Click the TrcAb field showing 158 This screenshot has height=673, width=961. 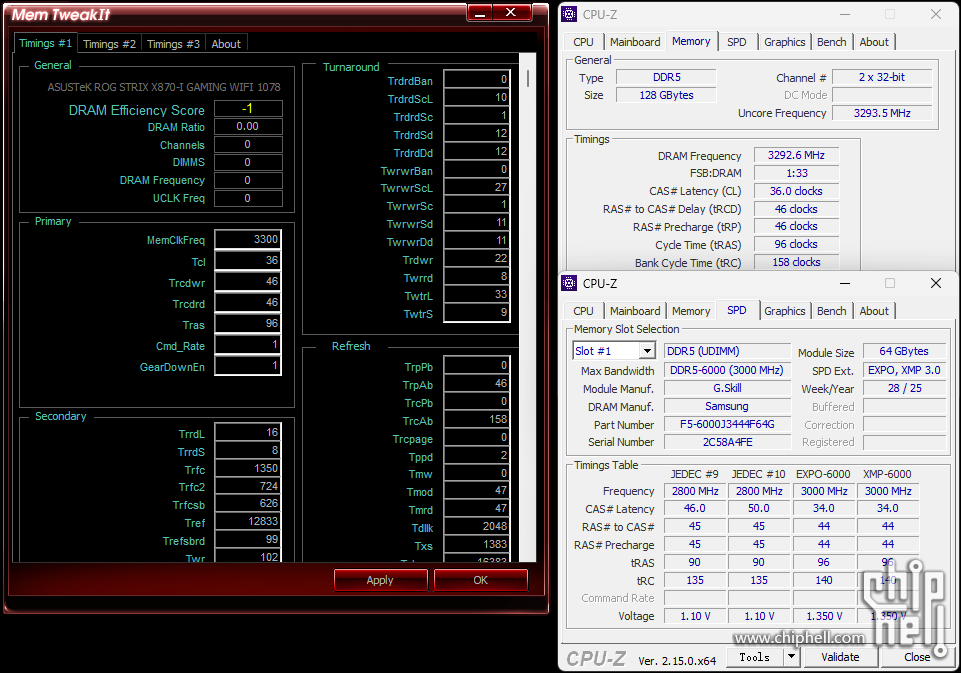click(x=476, y=419)
